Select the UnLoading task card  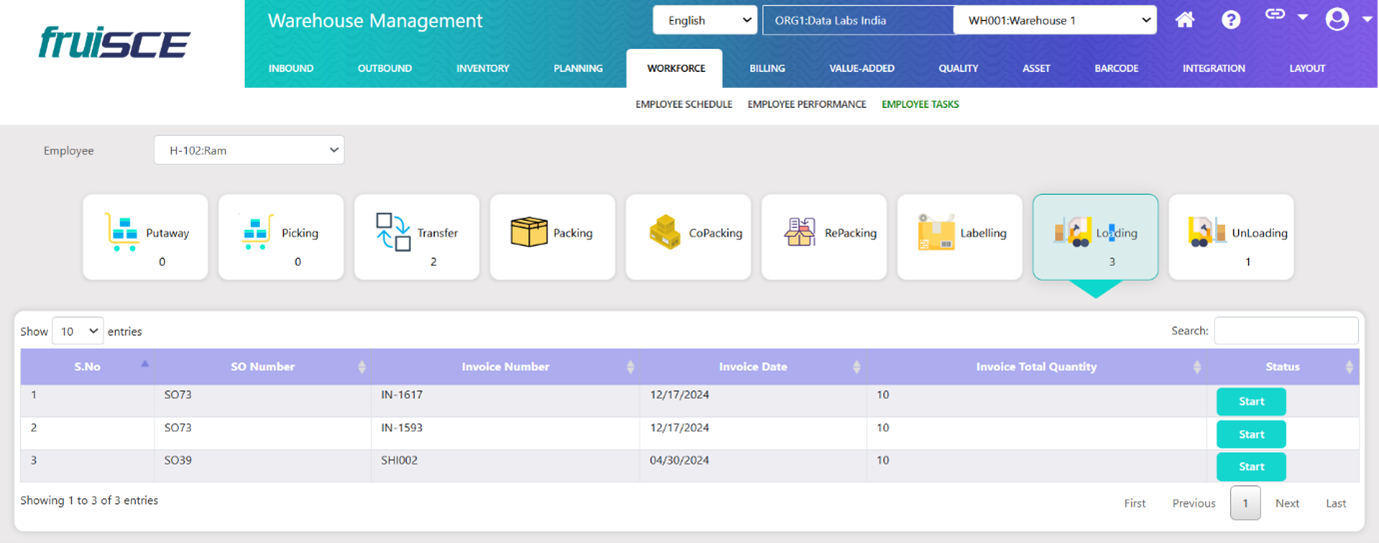pos(1231,237)
